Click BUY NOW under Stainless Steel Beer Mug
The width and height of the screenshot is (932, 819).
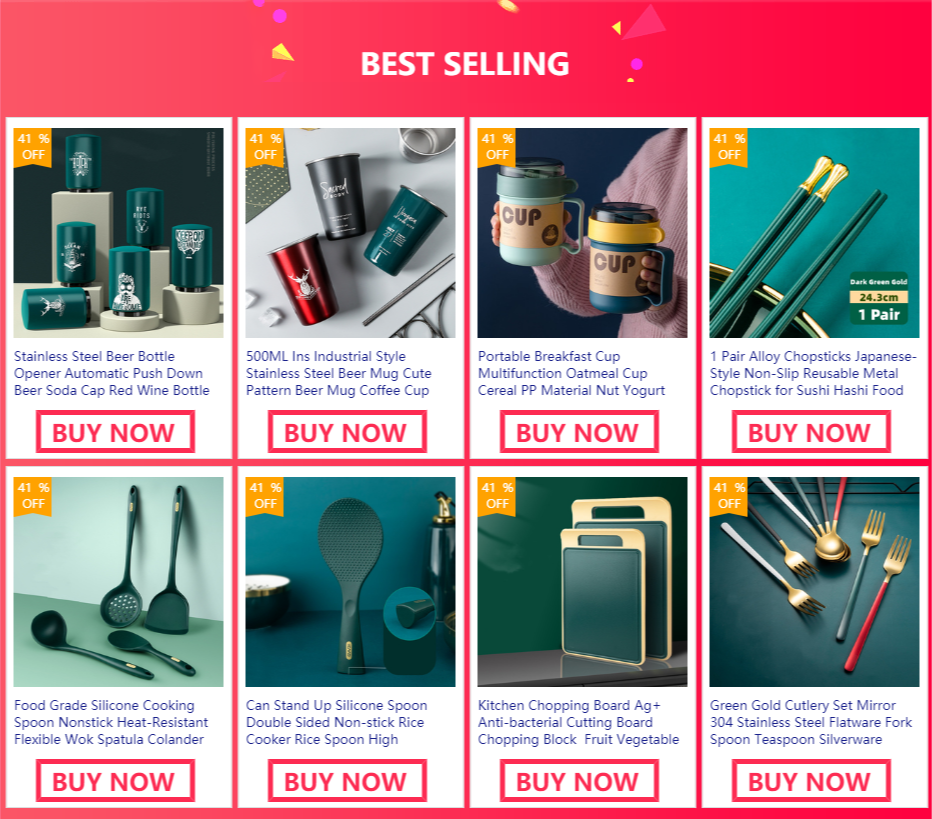[347, 432]
